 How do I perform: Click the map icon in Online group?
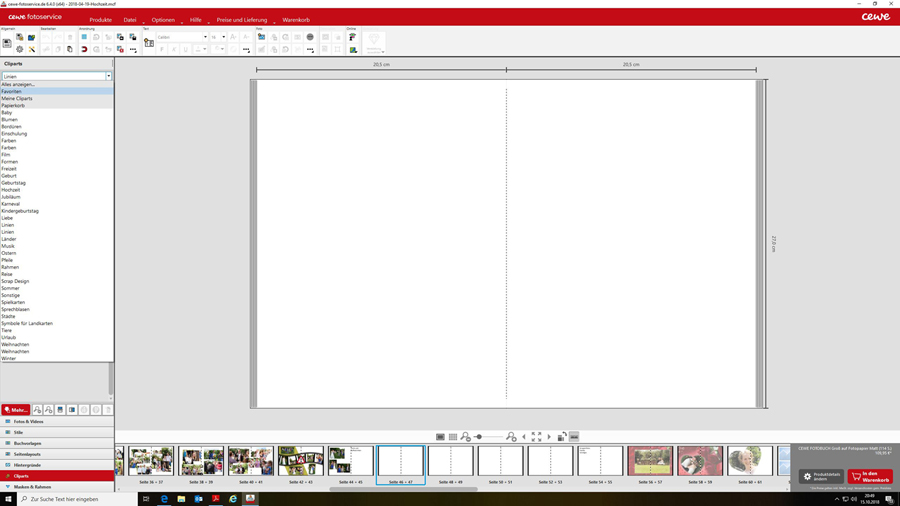[352, 49]
